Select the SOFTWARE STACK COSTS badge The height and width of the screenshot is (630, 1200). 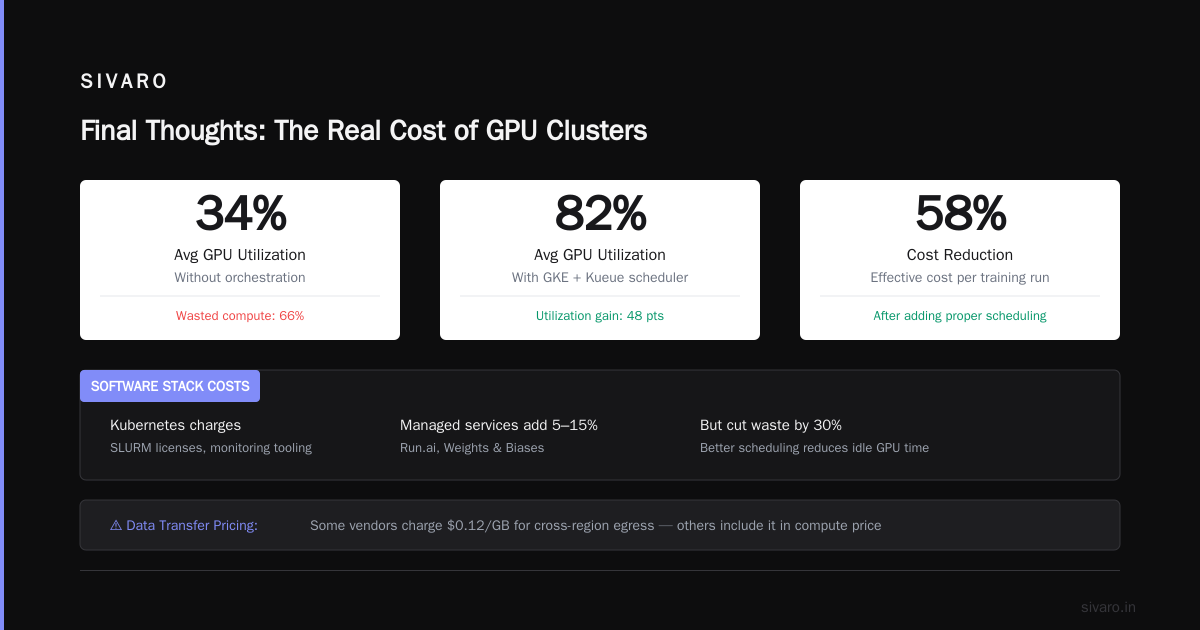[x=170, y=386]
